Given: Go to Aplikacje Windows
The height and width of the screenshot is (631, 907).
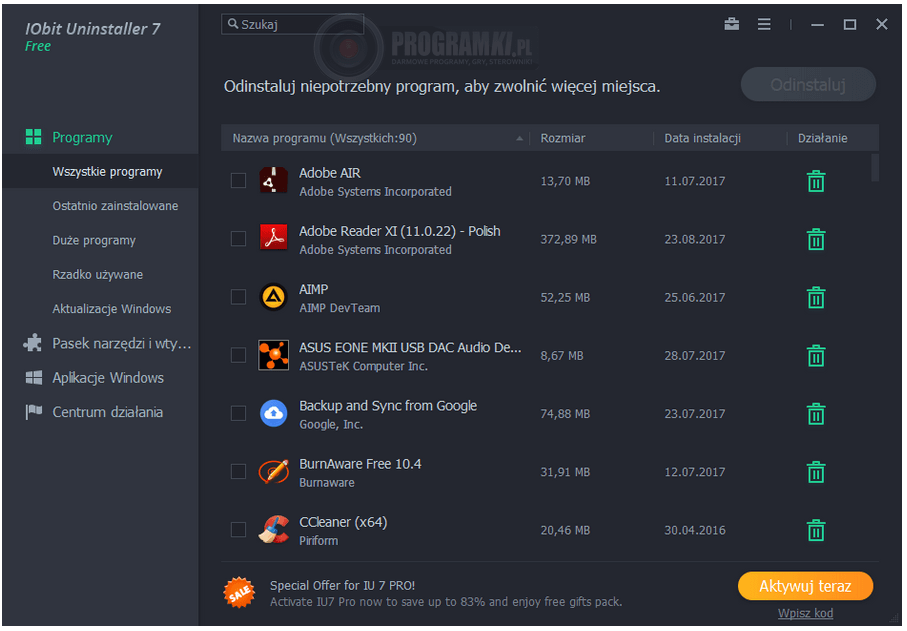Looking at the screenshot, I should (x=108, y=378).
